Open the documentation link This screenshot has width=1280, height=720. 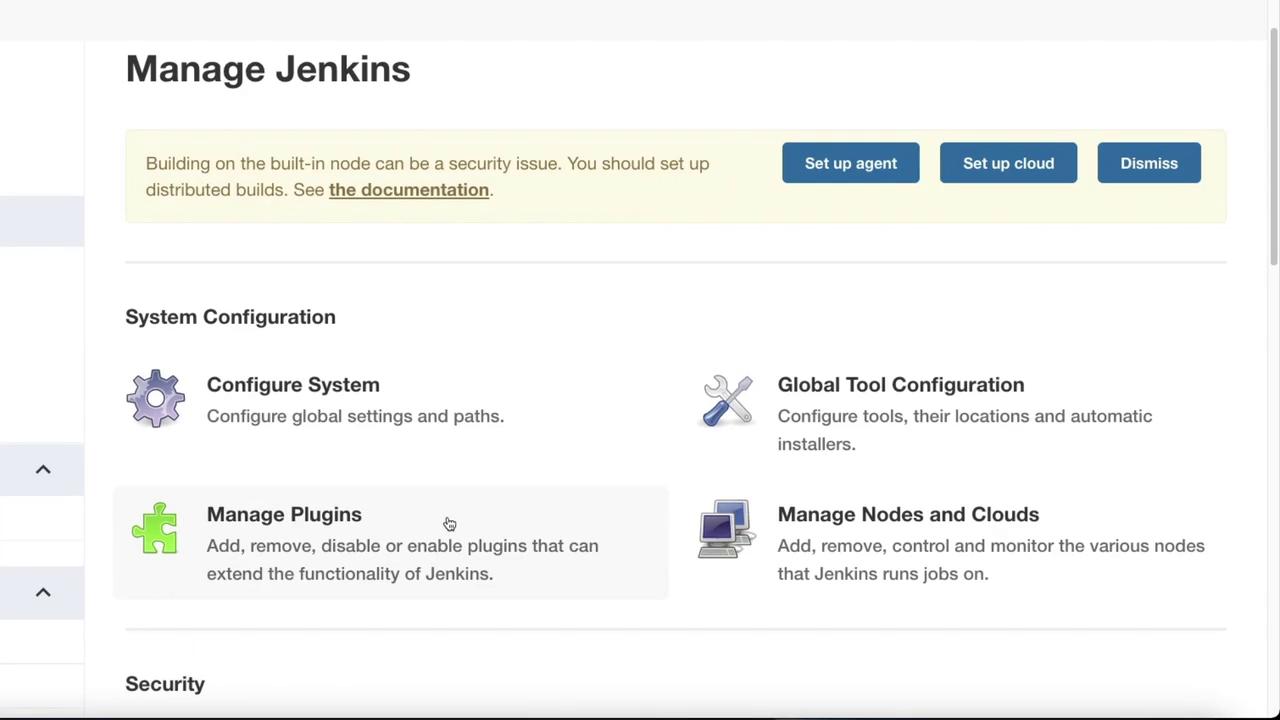(409, 190)
